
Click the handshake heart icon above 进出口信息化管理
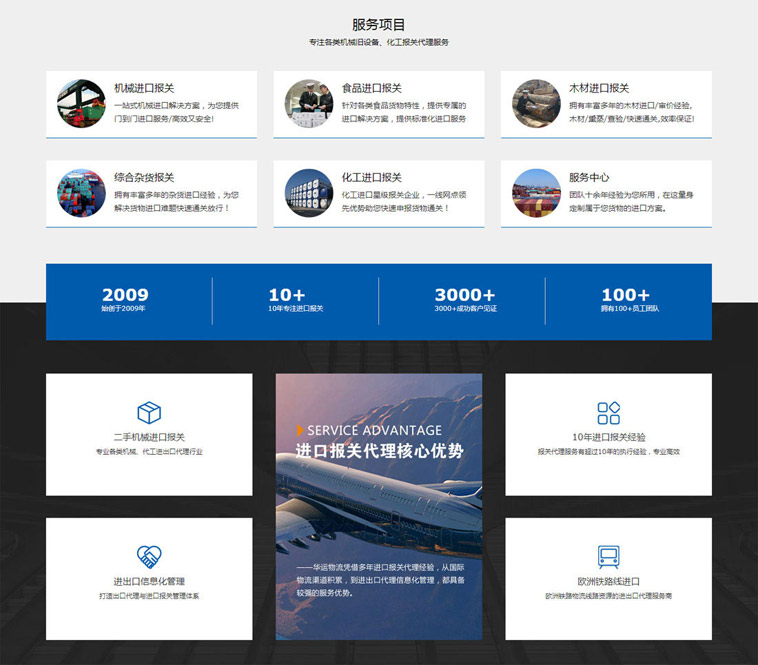149,556
